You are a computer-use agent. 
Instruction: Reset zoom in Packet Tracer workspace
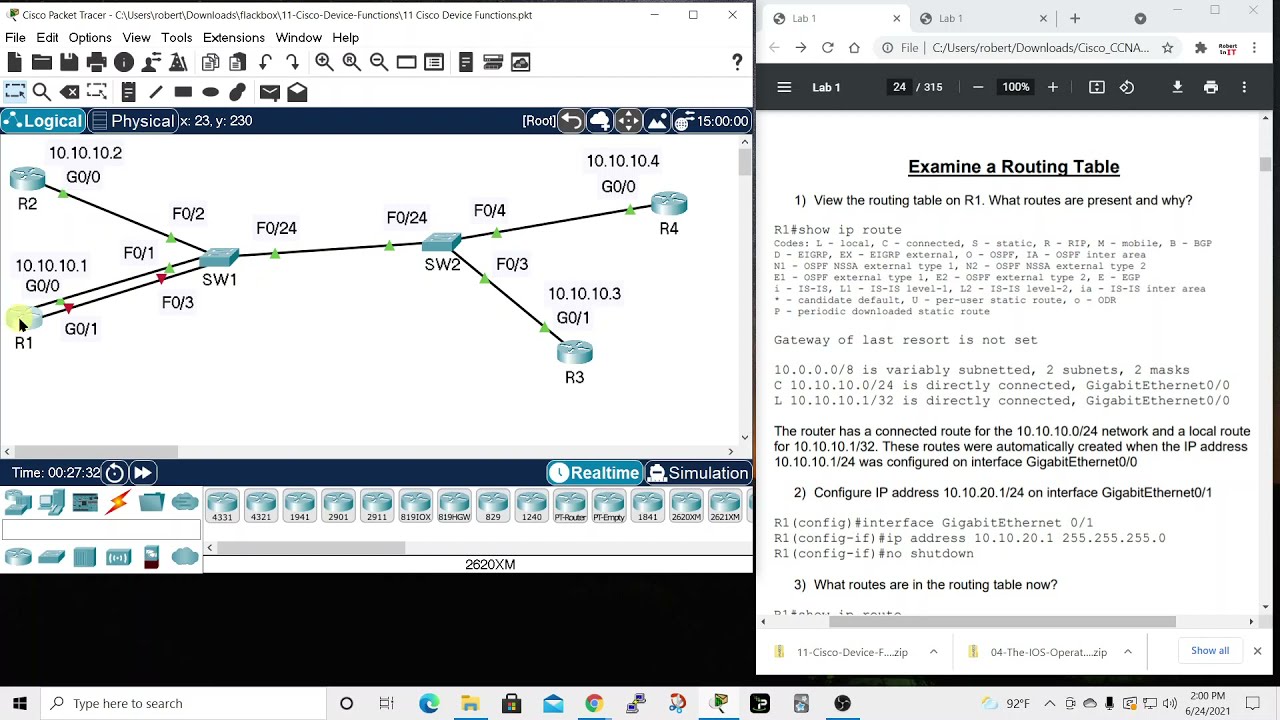coord(351,62)
